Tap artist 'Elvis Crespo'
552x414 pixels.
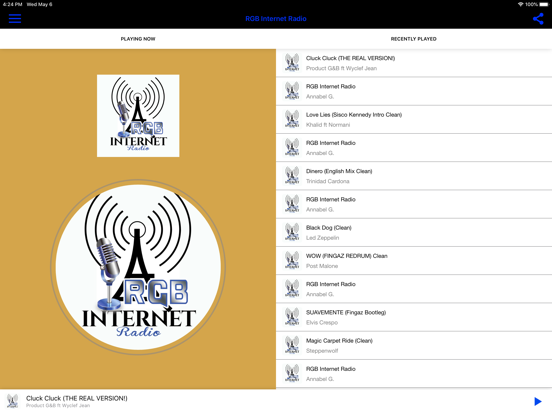(322, 322)
